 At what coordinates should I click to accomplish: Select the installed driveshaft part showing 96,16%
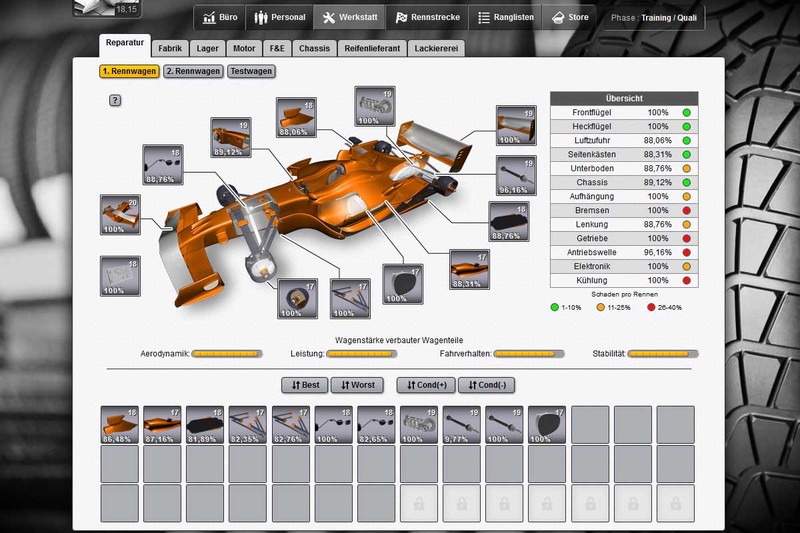click(516, 175)
